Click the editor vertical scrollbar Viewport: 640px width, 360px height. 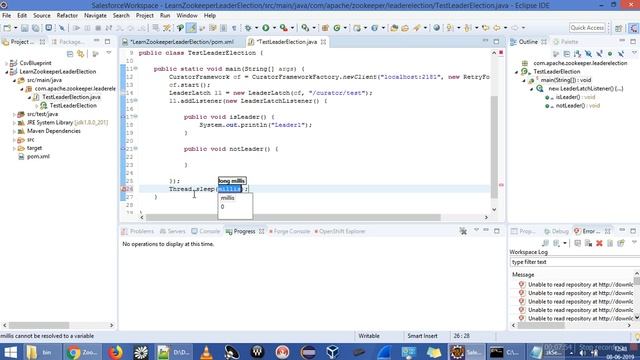(x=494, y=147)
